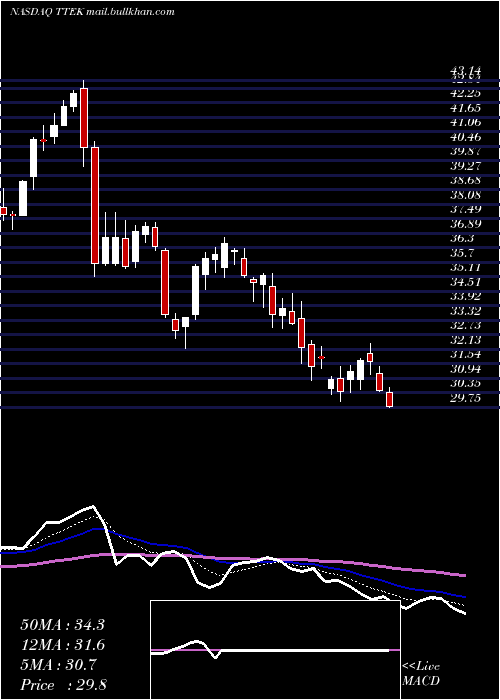Click the 31.54 price axis label
500x700 pixels.
(464, 354)
